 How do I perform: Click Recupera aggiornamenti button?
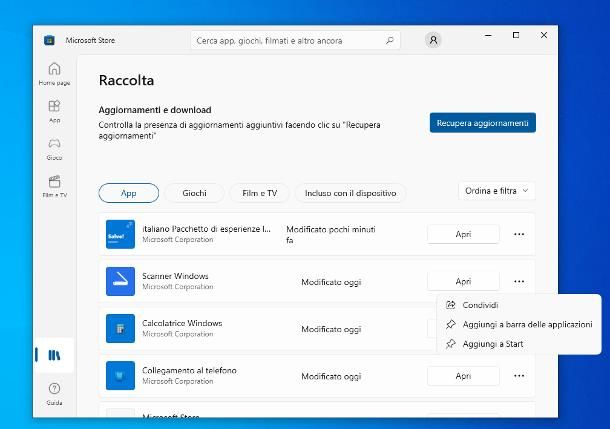[x=482, y=123]
